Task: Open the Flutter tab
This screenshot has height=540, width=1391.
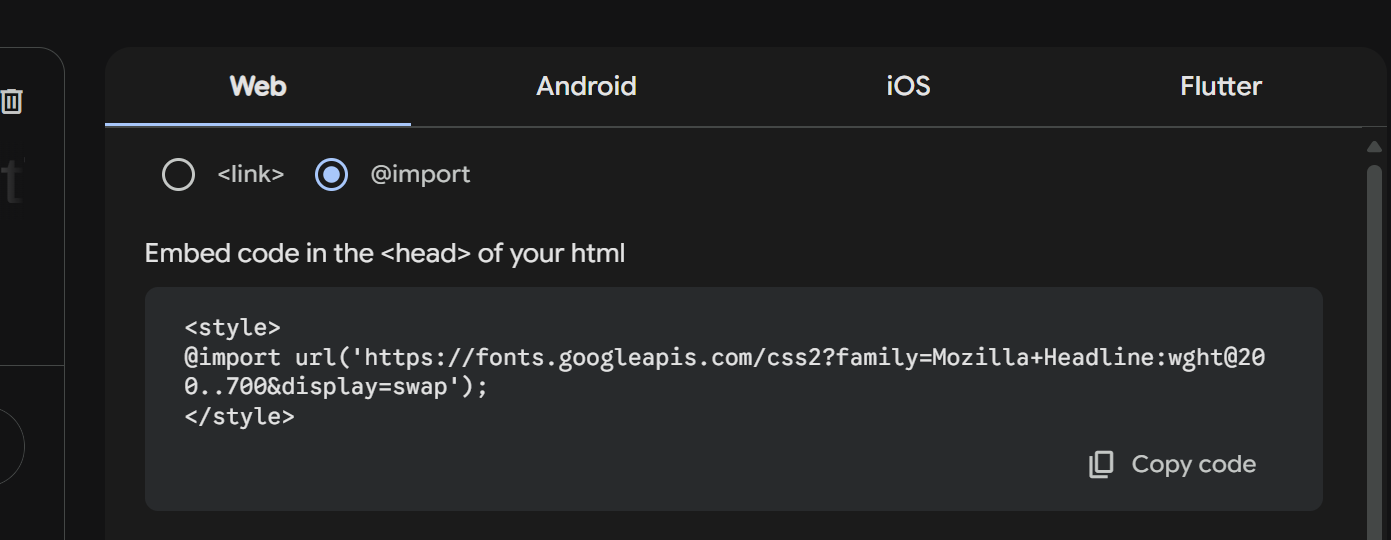Action: pos(1220,87)
